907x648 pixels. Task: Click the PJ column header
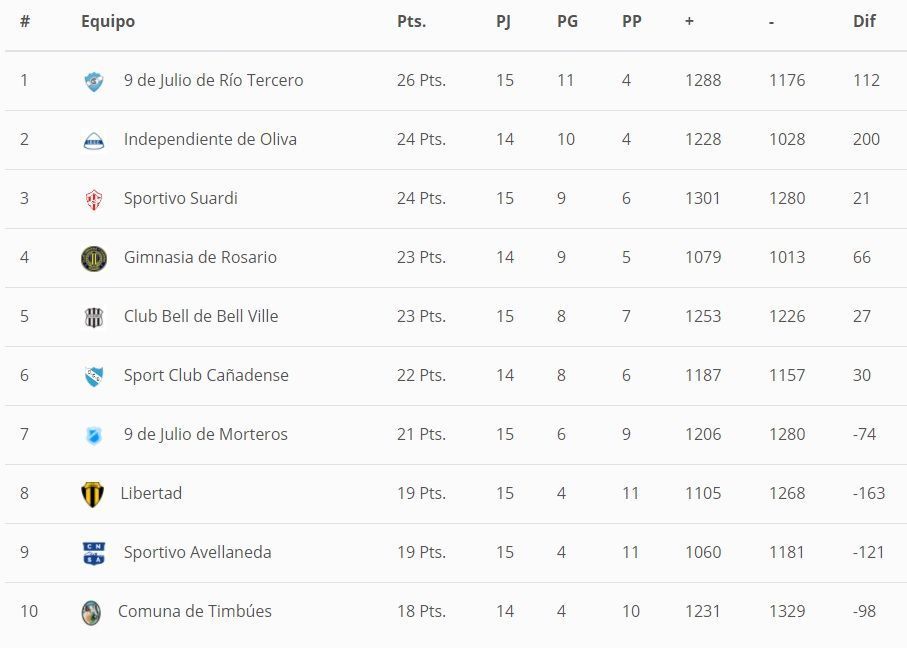(x=503, y=21)
